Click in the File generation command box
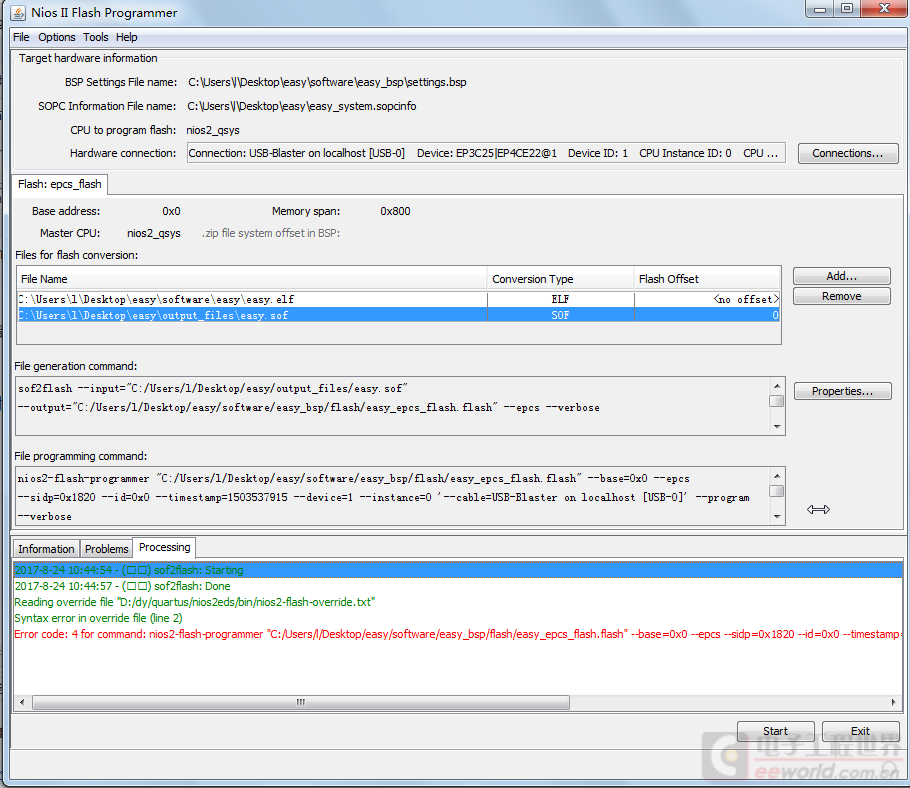The width and height of the screenshot is (910, 788). pos(393,406)
